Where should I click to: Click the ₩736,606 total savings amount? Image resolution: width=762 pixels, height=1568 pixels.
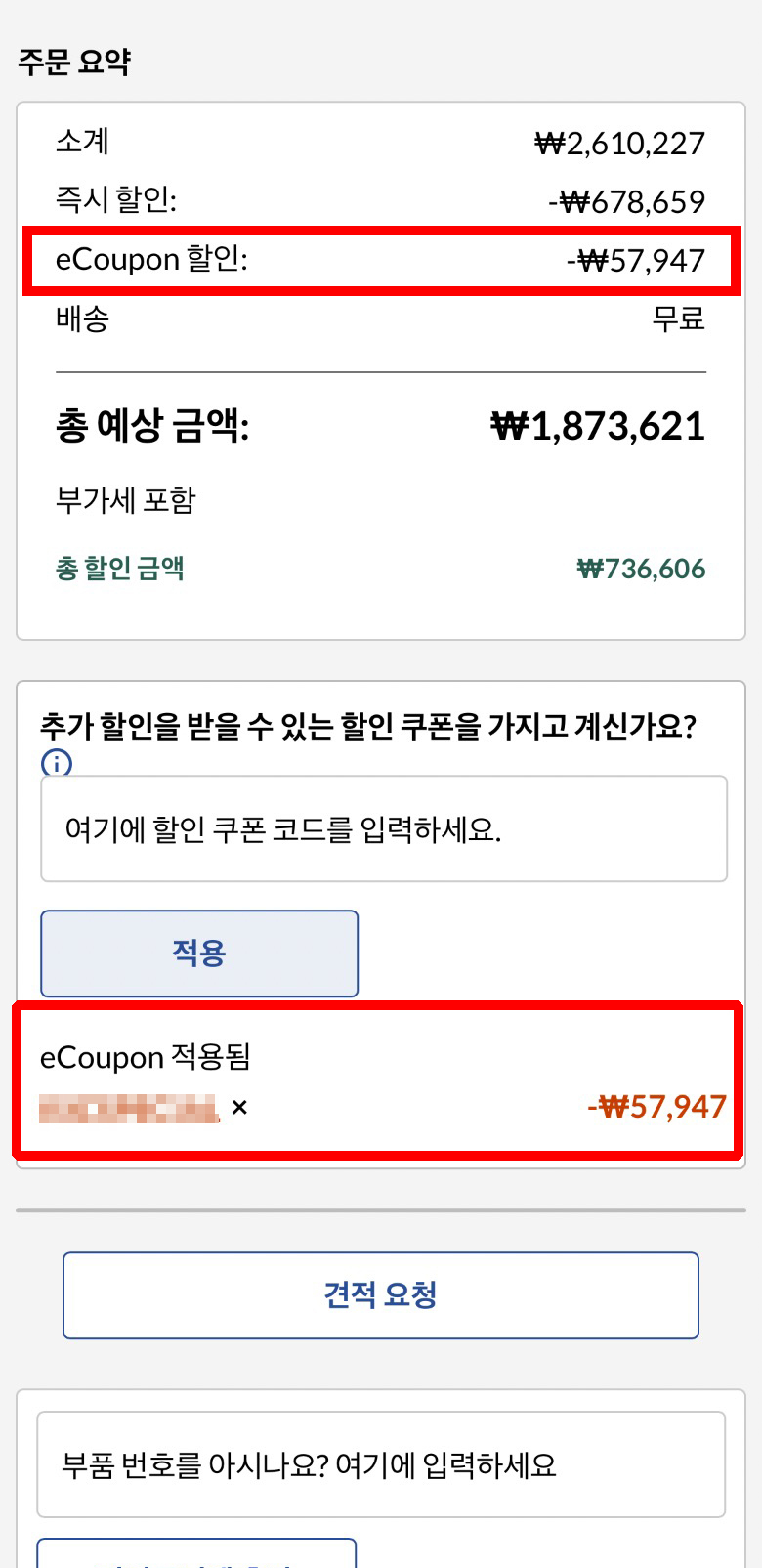[641, 569]
